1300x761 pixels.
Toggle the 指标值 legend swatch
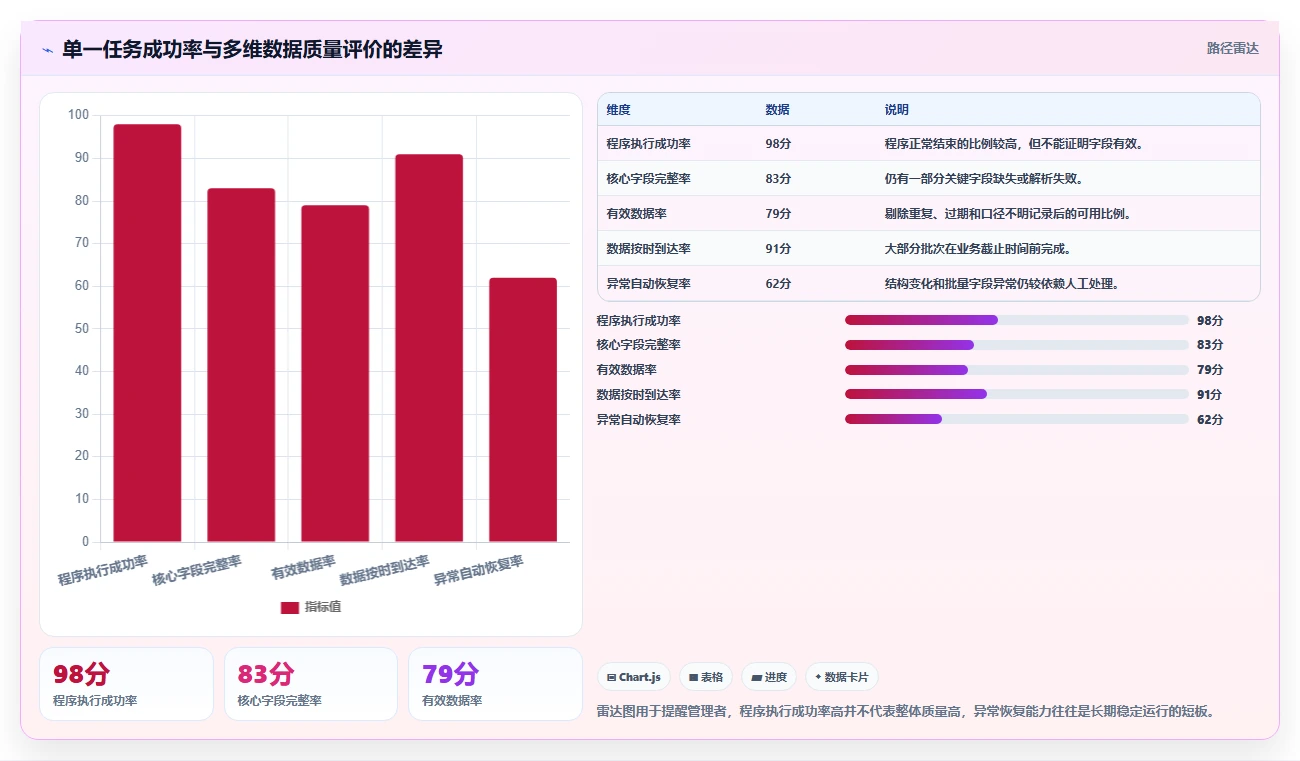pos(289,607)
